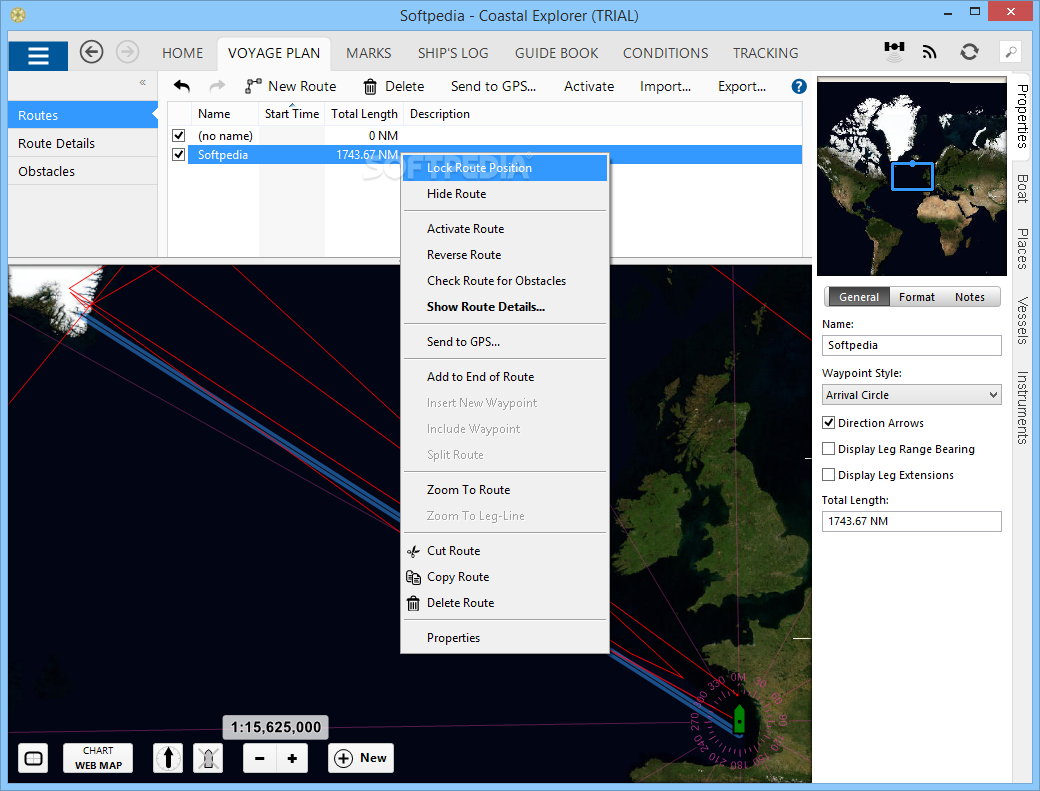Choose Zoom To Route menu item
1040x791 pixels.
click(x=505, y=490)
